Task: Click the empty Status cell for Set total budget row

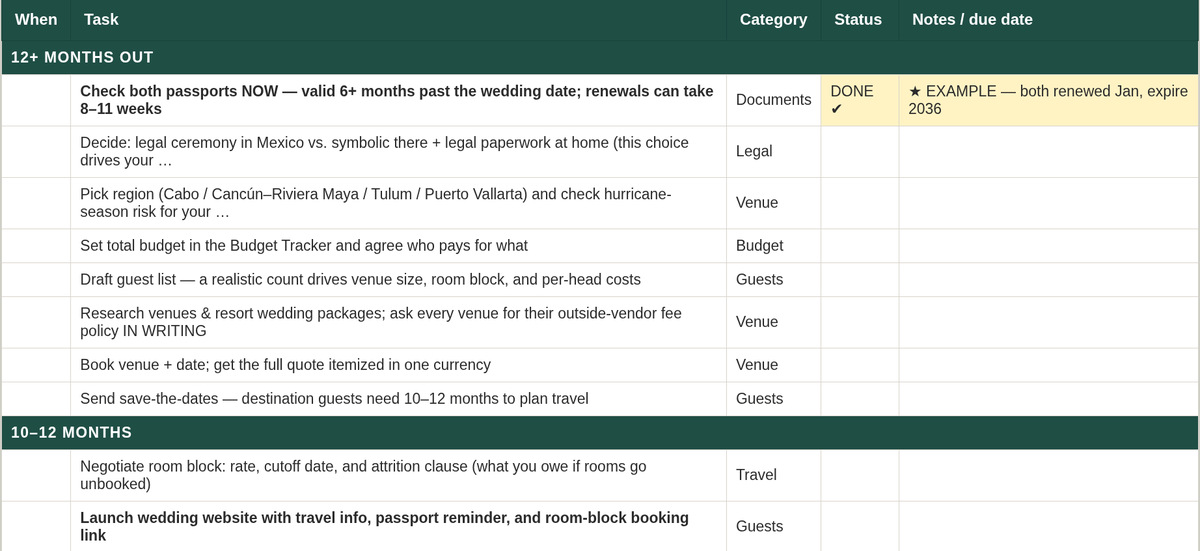Action: point(860,246)
